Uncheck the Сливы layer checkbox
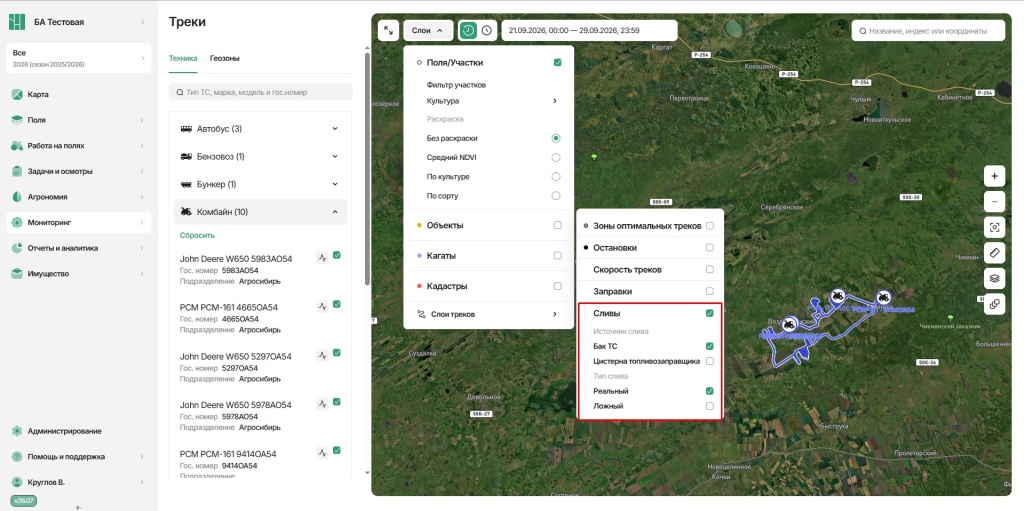 click(x=710, y=314)
